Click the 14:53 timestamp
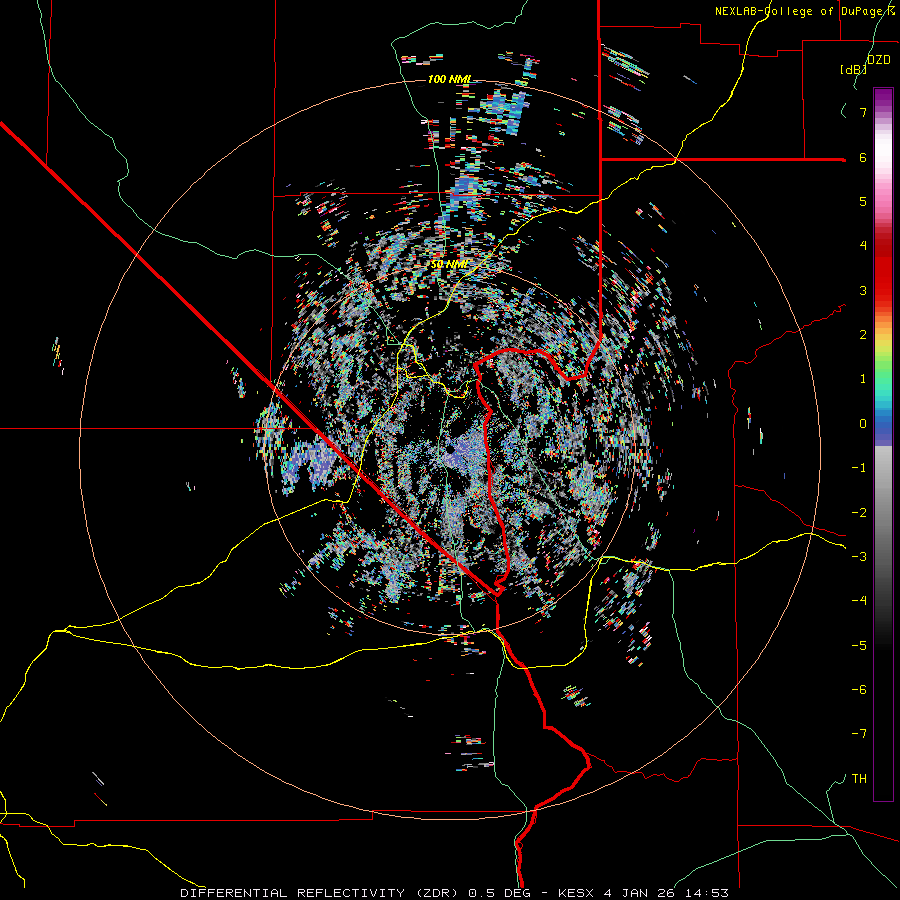 click(x=708, y=893)
